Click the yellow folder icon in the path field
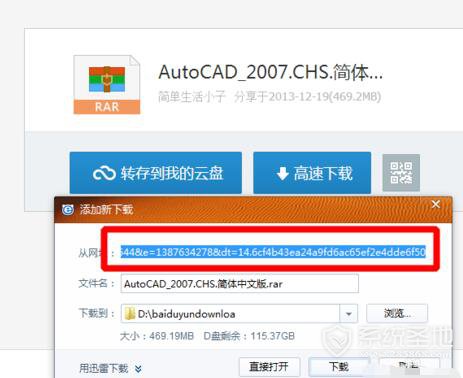This screenshot has width=463, height=378. click(129, 314)
